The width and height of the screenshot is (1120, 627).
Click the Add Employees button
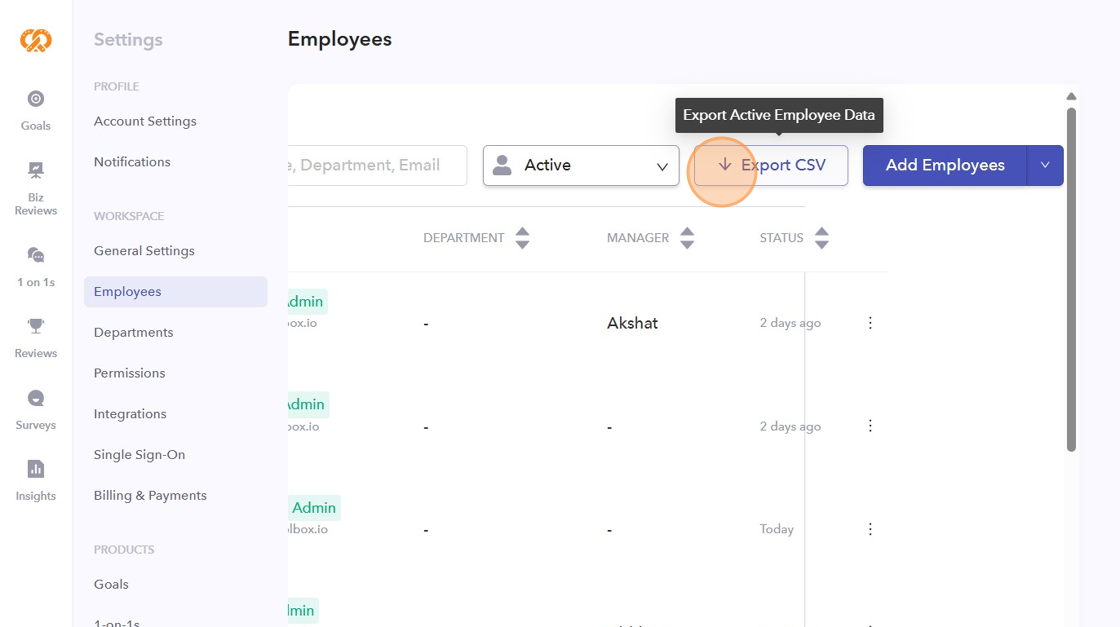944,166
